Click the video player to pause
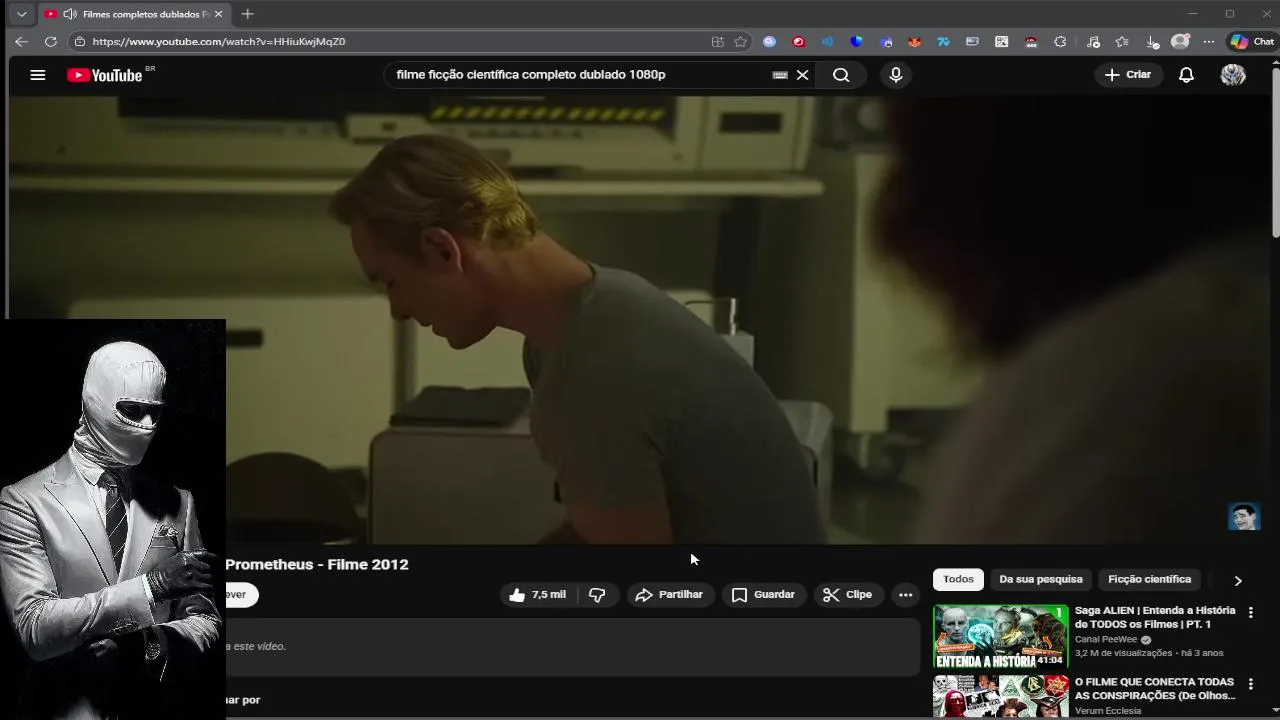1280x720 pixels. click(x=640, y=320)
